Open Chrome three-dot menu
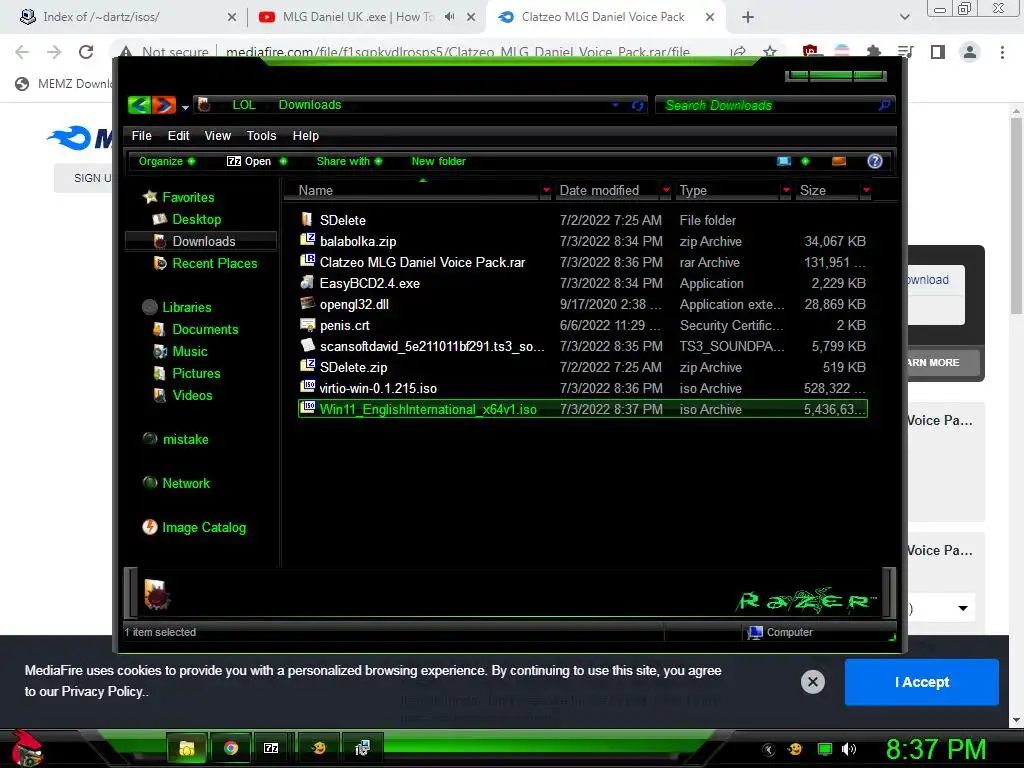The image size is (1024, 768). coord(1002,52)
